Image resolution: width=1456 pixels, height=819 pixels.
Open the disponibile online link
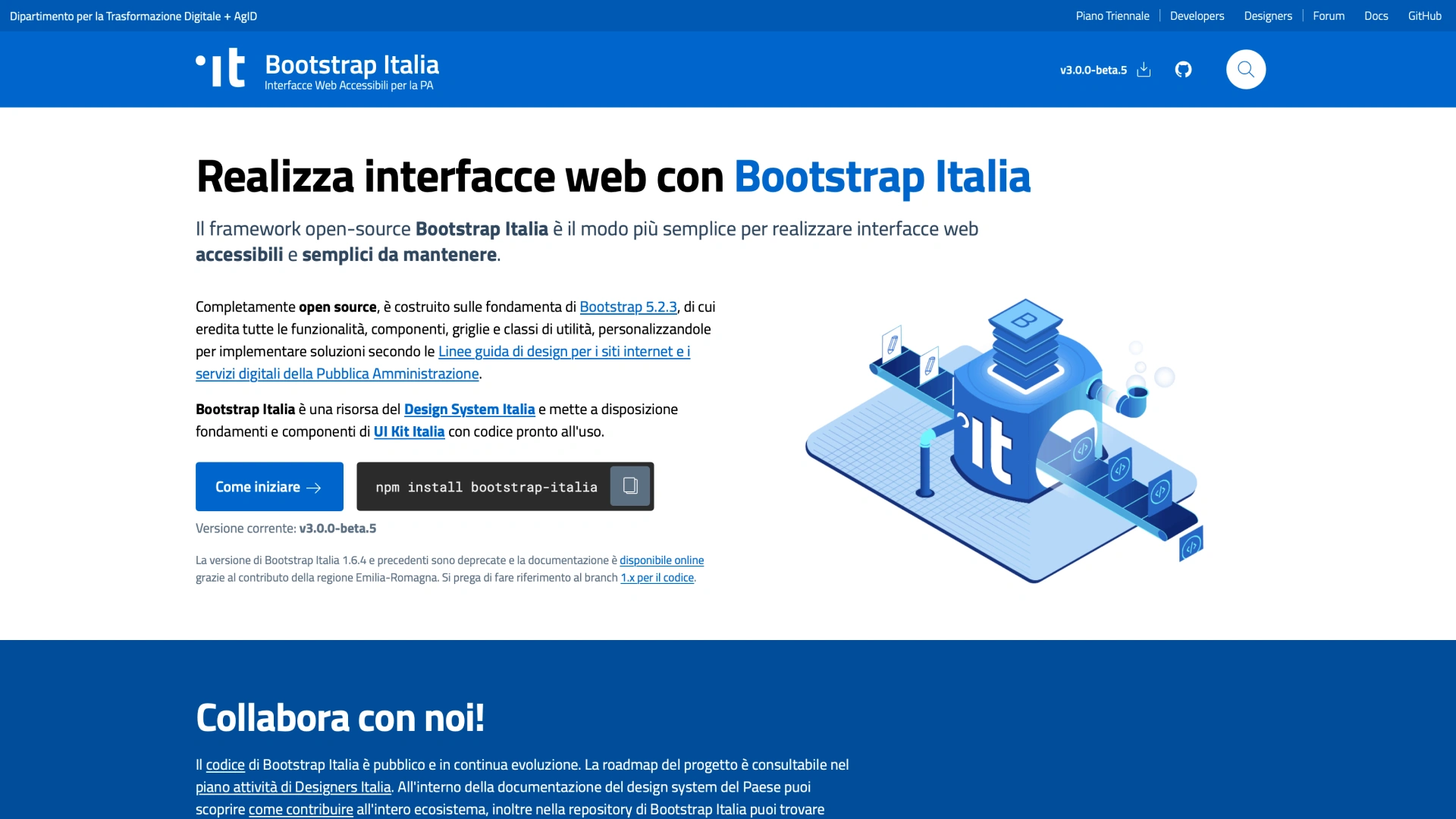(x=661, y=560)
